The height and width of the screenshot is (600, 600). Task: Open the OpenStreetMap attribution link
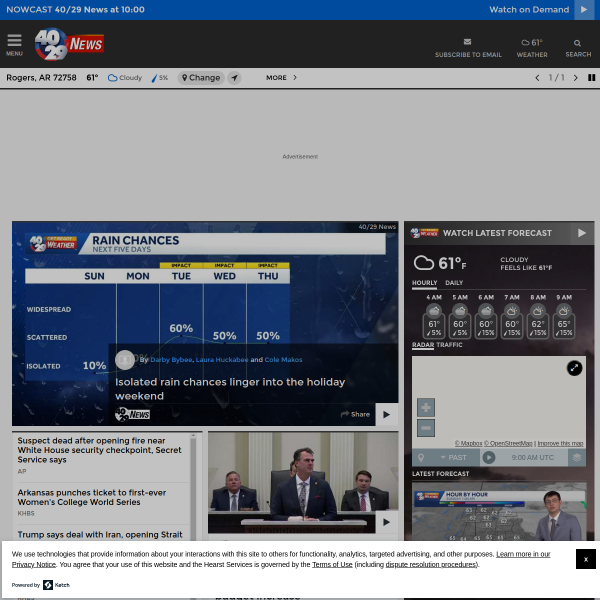click(x=508, y=443)
